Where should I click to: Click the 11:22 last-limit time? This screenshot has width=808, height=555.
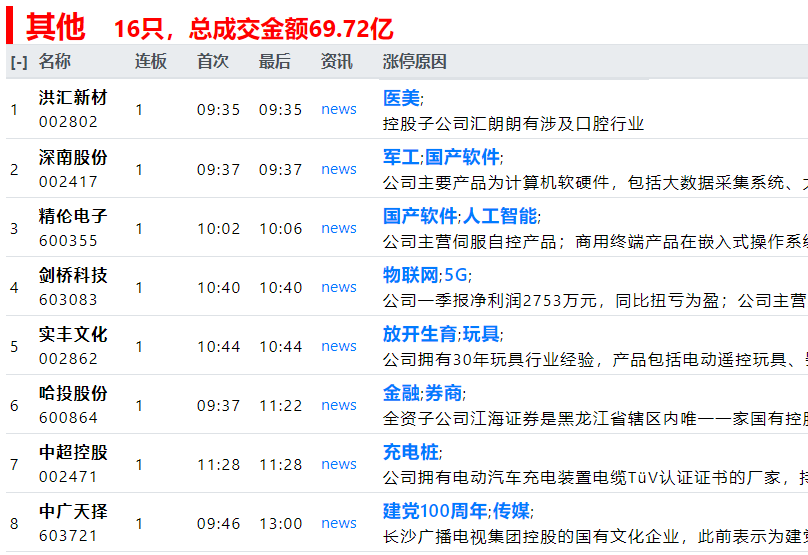pos(280,406)
